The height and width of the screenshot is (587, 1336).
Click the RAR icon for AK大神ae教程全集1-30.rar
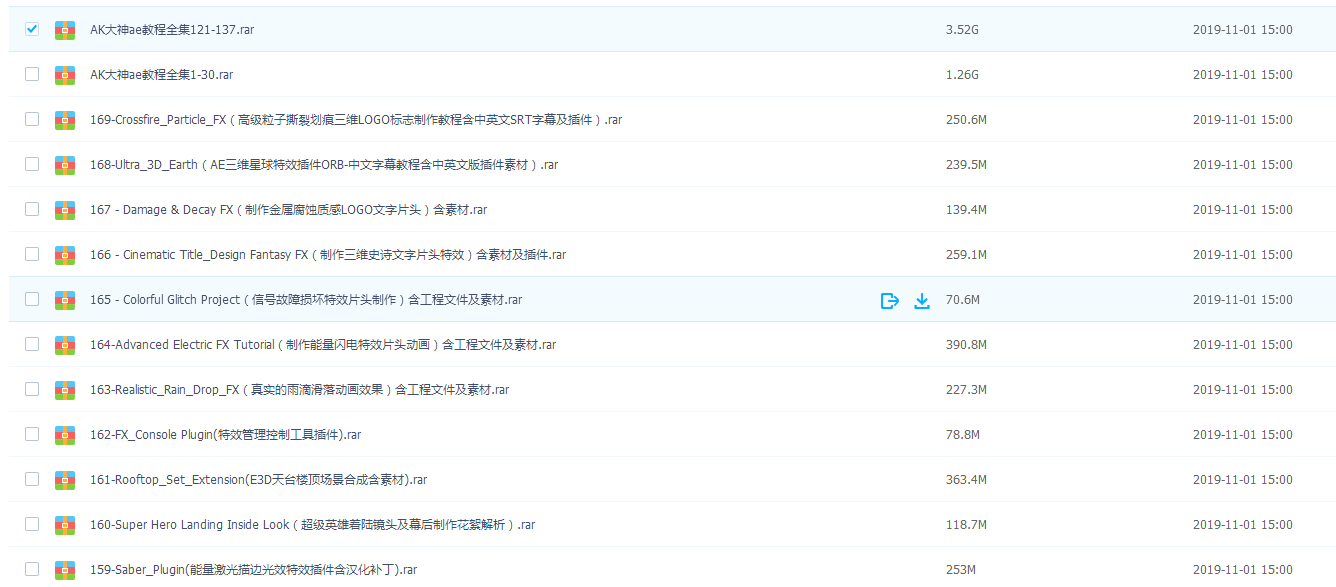click(x=65, y=75)
